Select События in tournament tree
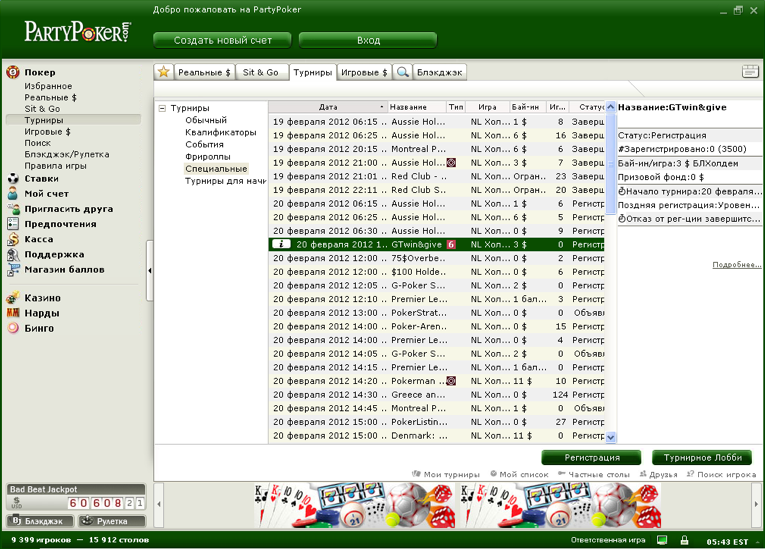 coord(204,144)
